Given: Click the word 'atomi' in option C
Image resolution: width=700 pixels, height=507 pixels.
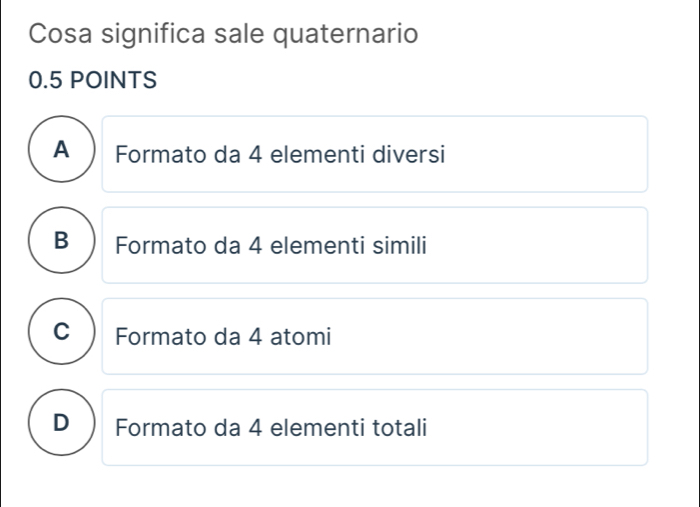Looking at the screenshot, I should point(299,337).
